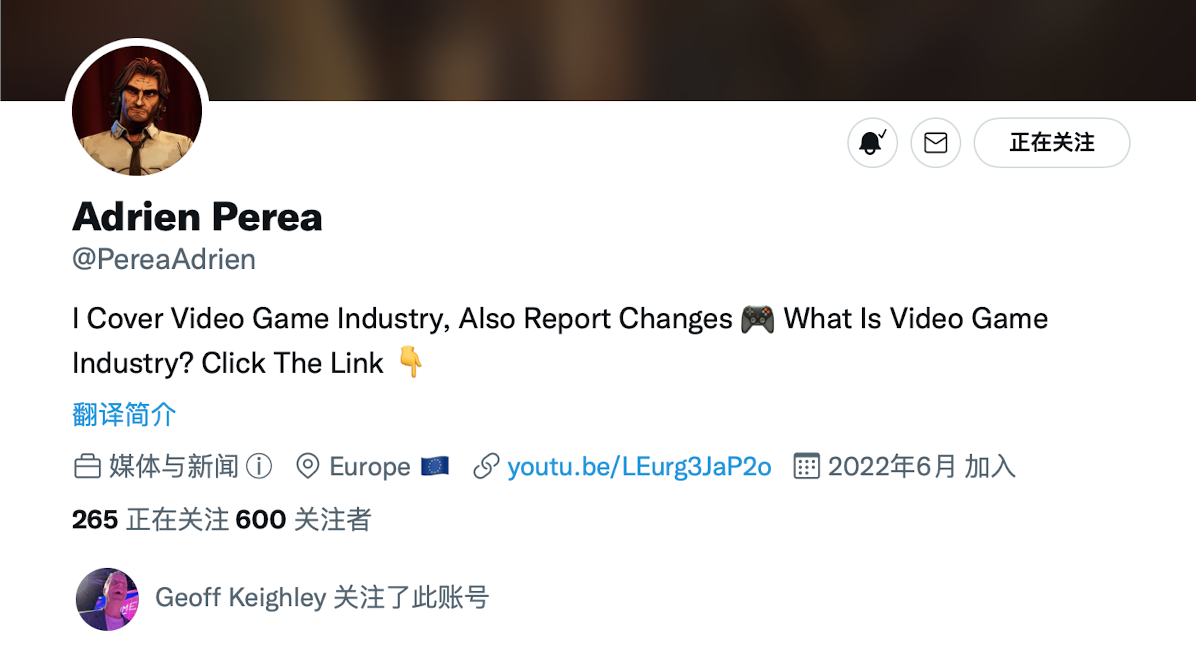Image resolution: width=1196 pixels, height=652 pixels.
Task: Click the Europe location text
Action: [370, 466]
